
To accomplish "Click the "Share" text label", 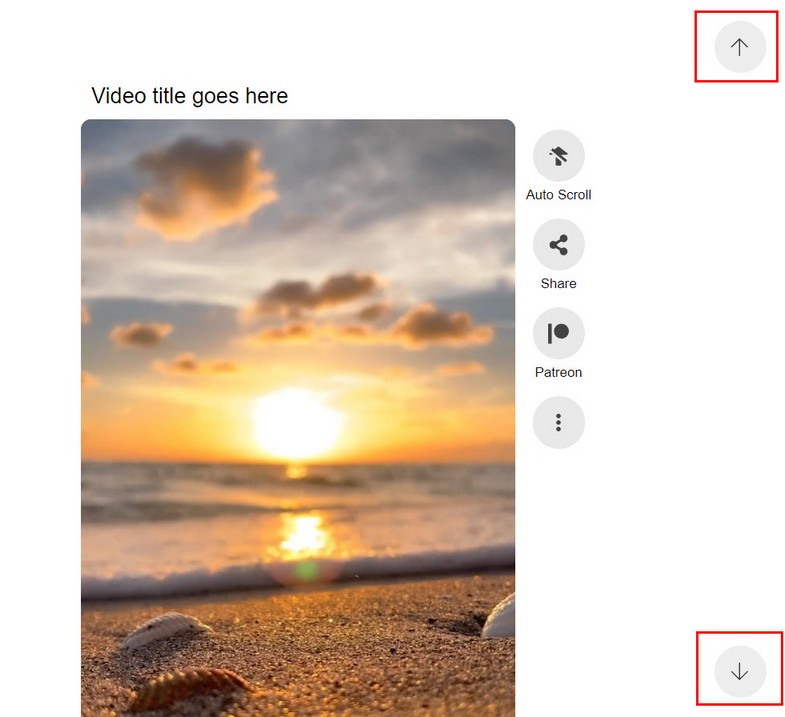I will point(558,283).
